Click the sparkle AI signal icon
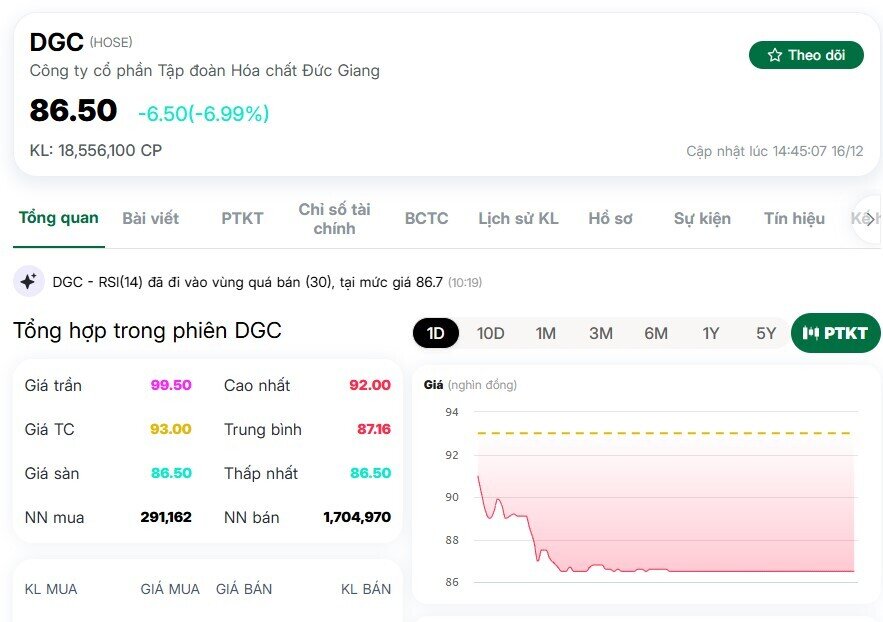 (x=28, y=282)
